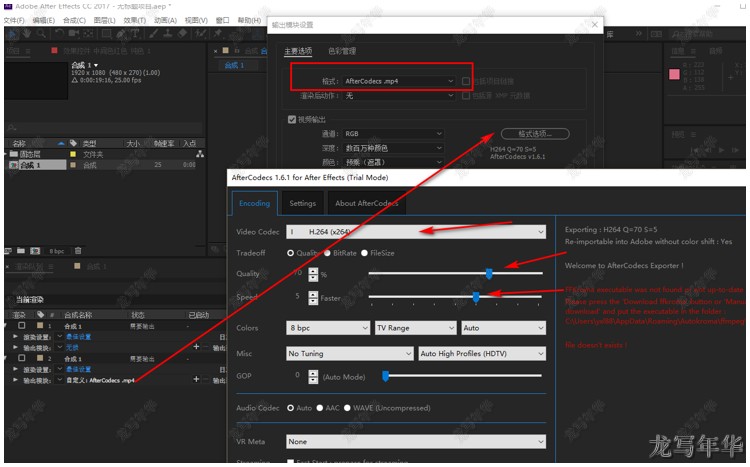Select the Type text tool
750x467 pixels.
135,33
